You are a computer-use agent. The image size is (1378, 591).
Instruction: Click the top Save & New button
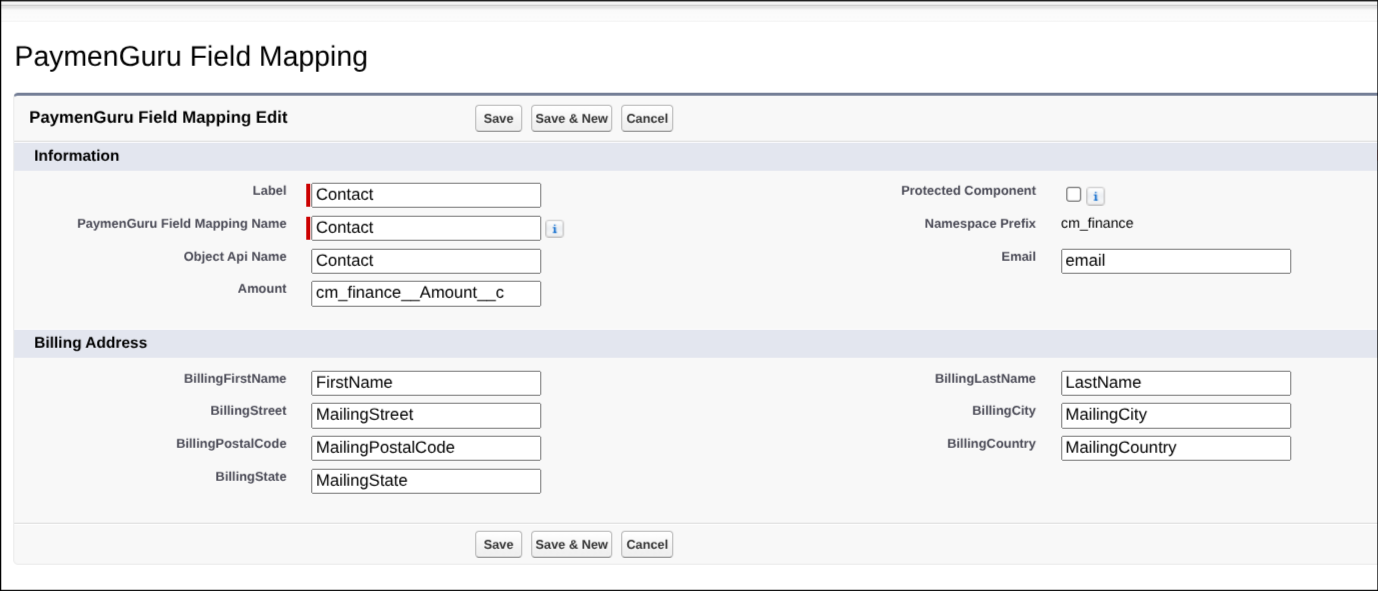click(x=571, y=118)
